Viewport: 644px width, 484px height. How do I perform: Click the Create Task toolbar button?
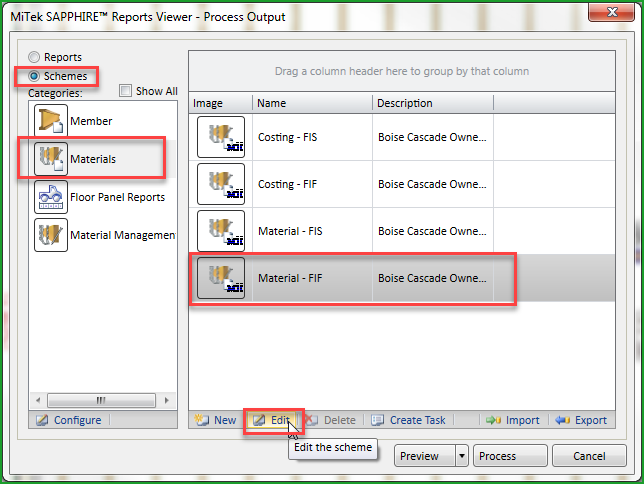click(x=409, y=420)
